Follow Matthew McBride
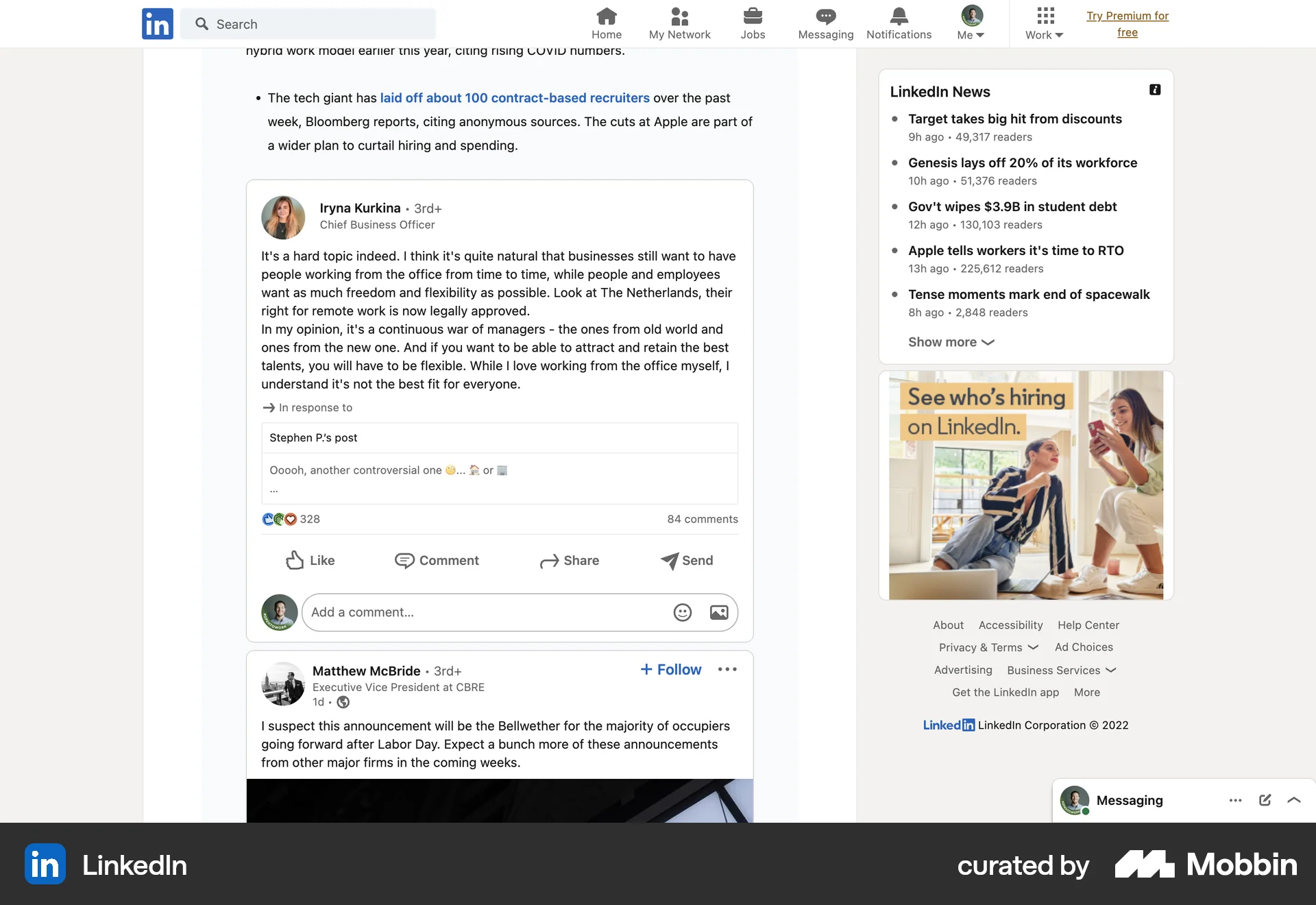 (670, 669)
